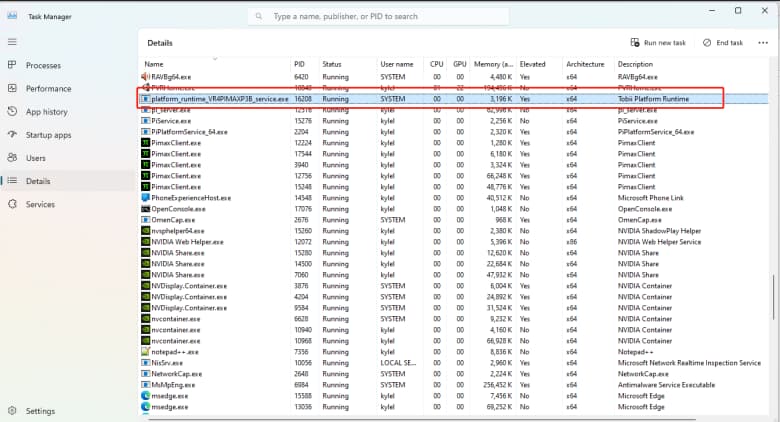Screen dimensions: 780x422
Task: Click the Users sidebar icon
Action: coord(12,157)
